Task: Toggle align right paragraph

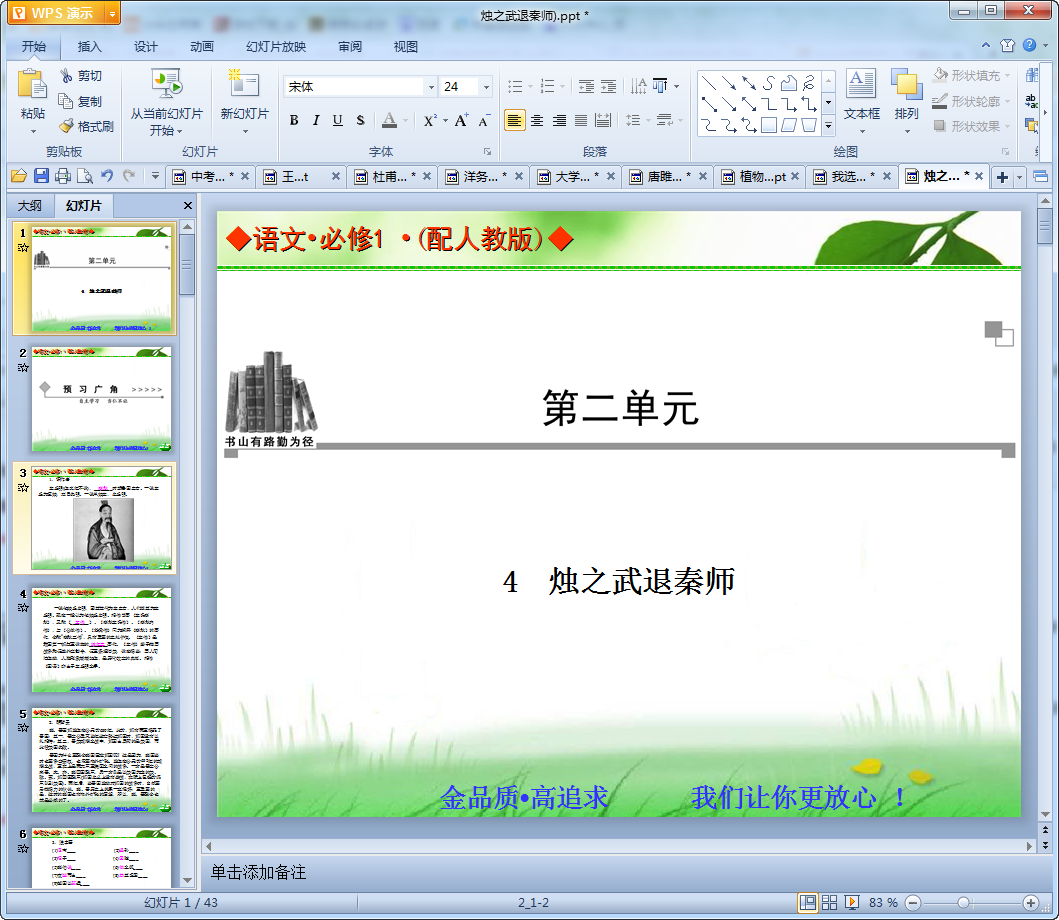Action: pos(559,120)
